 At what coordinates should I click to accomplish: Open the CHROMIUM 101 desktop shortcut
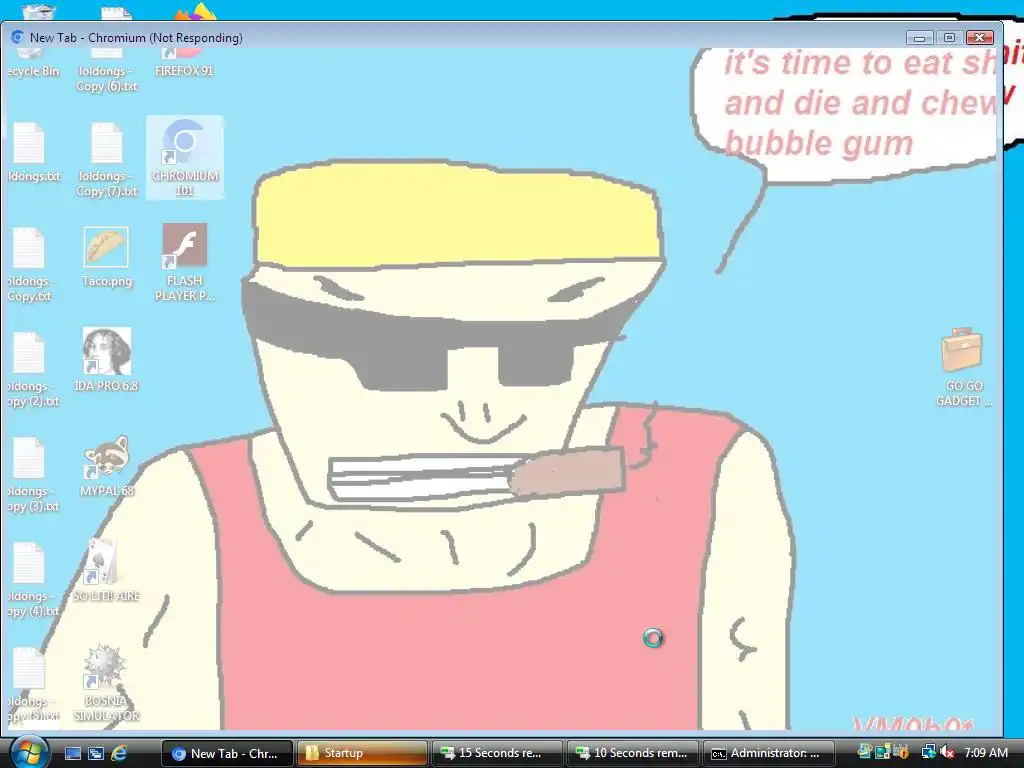pos(185,157)
